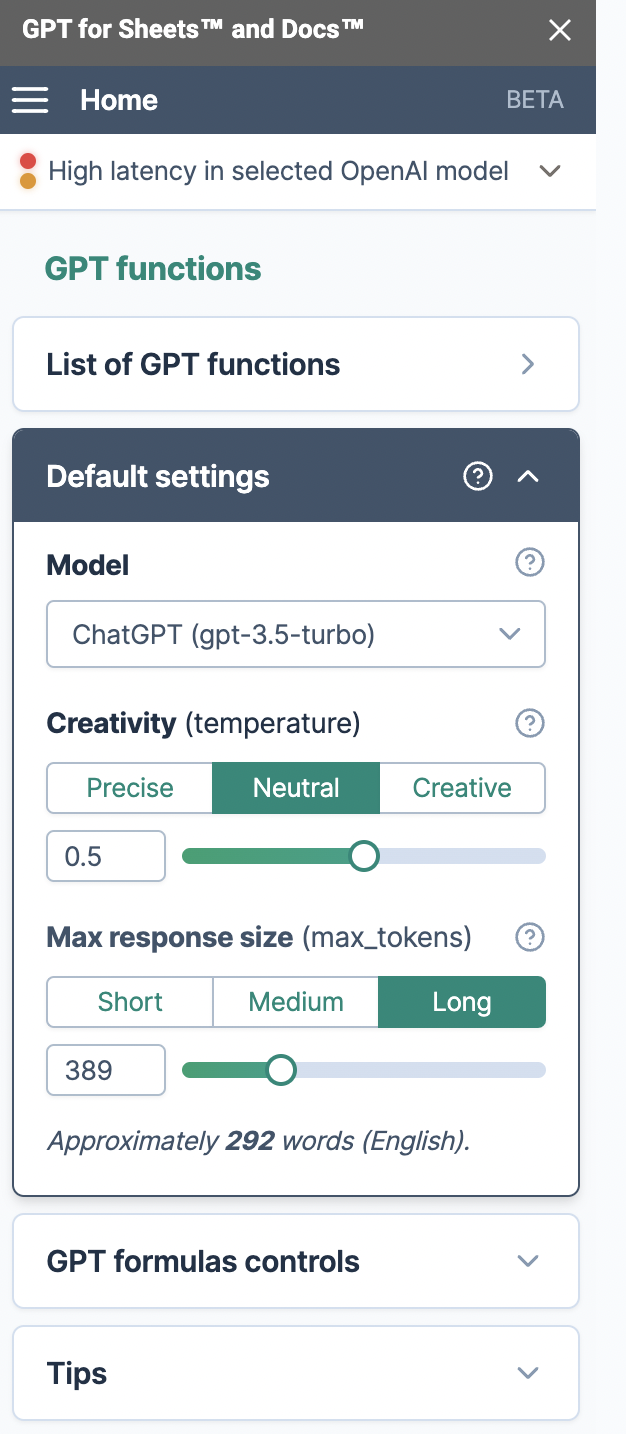626x1434 pixels.
Task: Open List of GPT functions
Action: (296, 364)
